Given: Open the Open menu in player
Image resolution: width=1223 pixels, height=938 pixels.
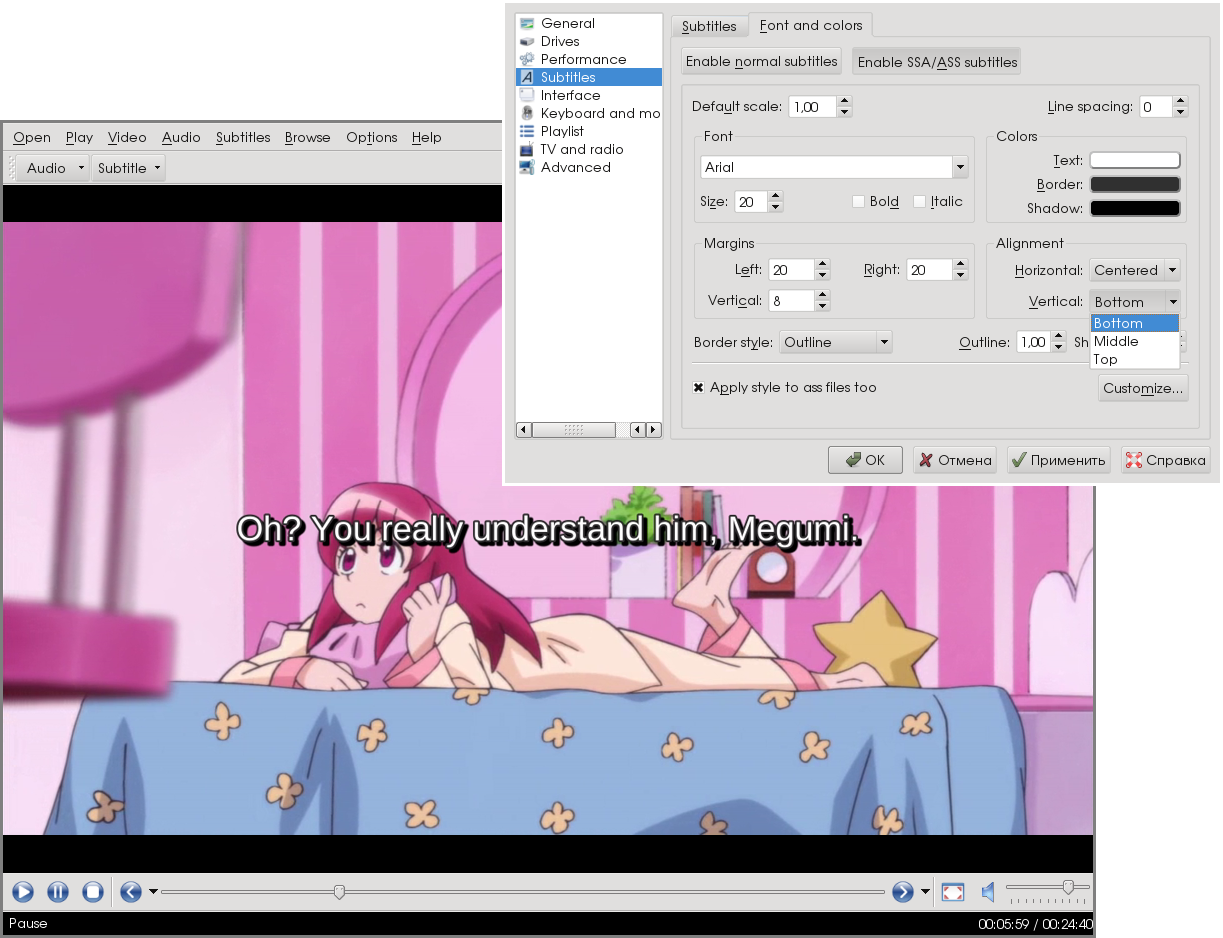Looking at the screenshot, I should 32,137.
